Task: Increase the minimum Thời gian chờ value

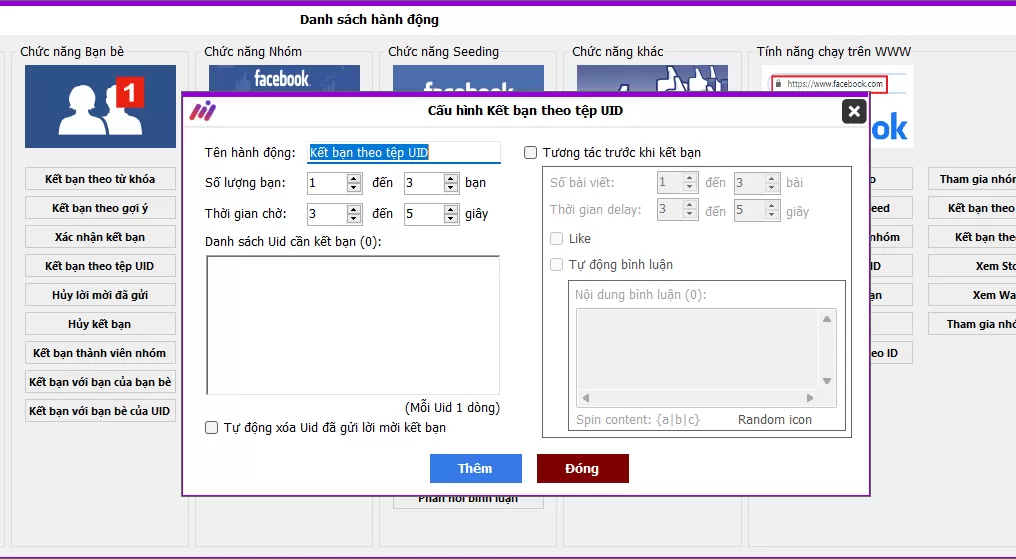Action: (x=354, y=209)
